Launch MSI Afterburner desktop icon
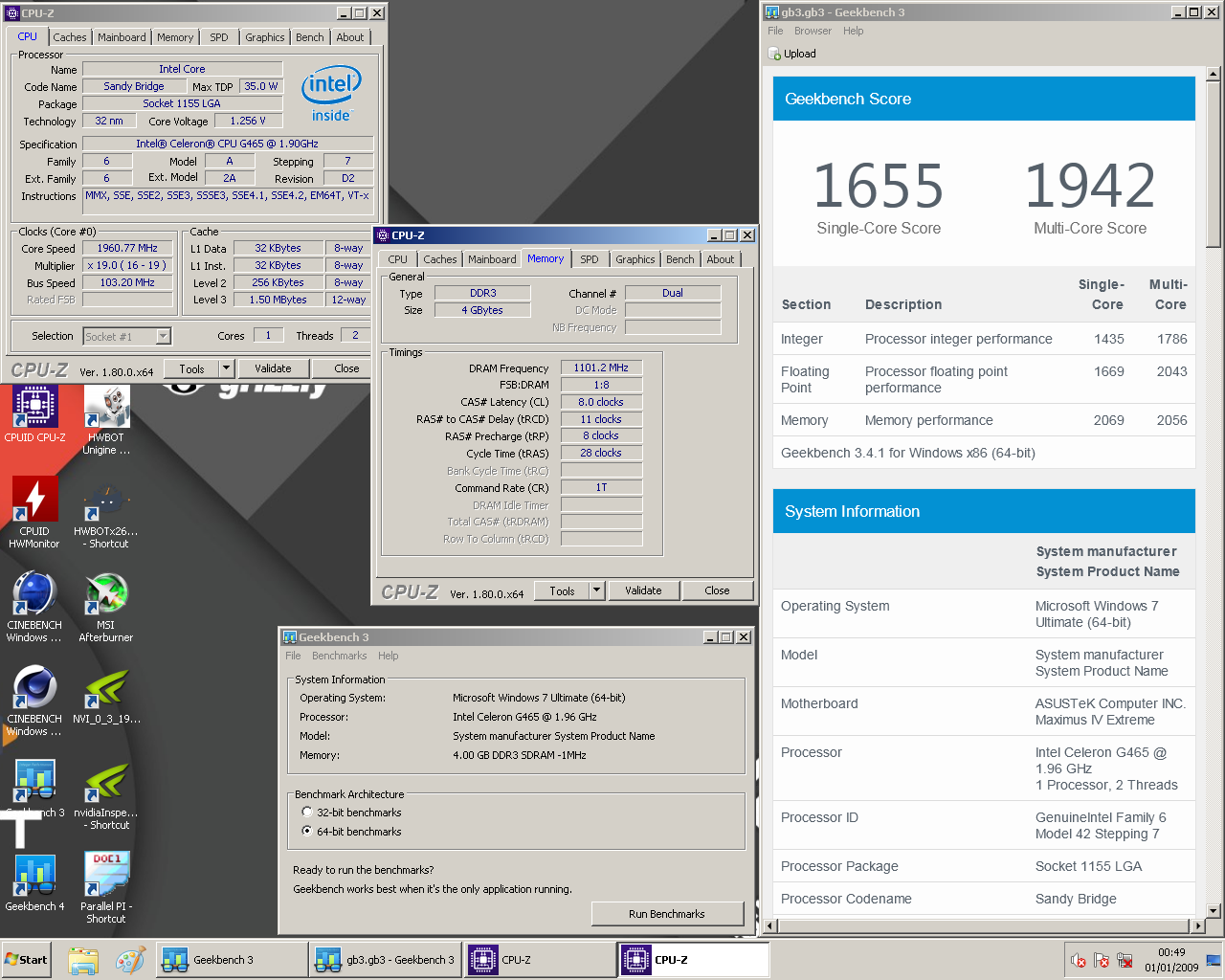1225x980 pixels. coord(106,606)
